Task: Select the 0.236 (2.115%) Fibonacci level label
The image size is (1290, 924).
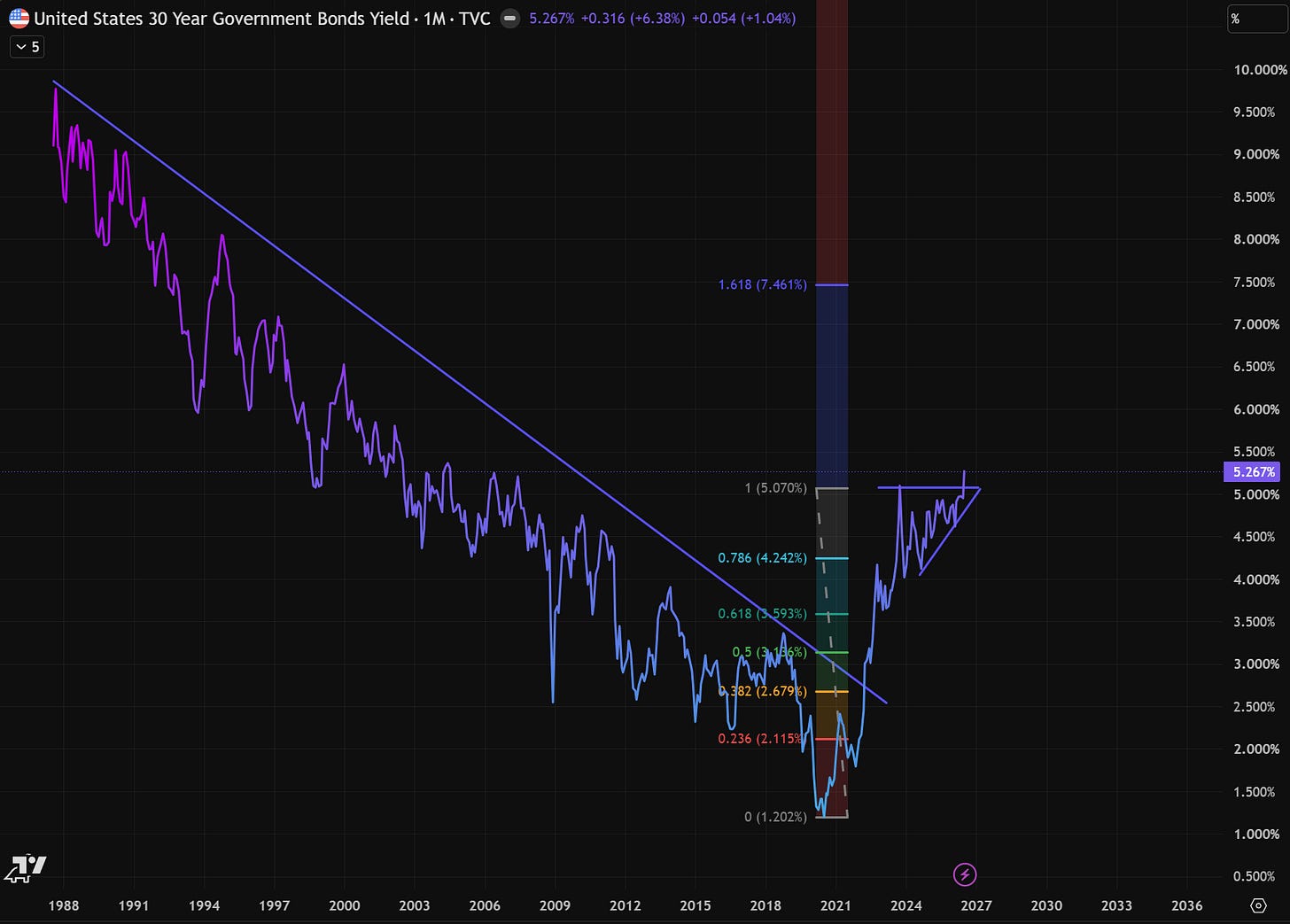Action: (761, 739)
